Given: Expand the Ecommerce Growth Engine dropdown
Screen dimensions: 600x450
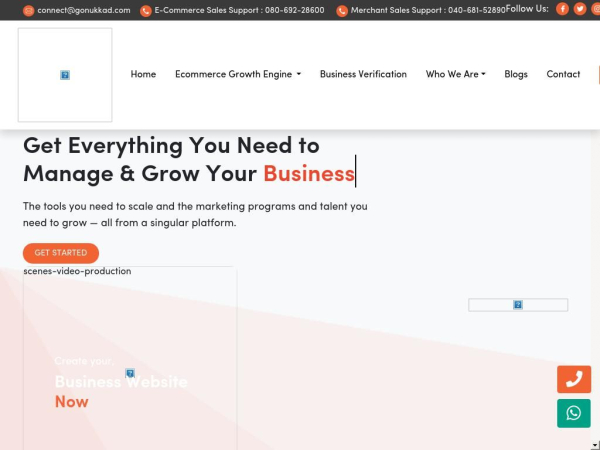Looking at the screenshot, I should pyautogui.click(x=238, y=74).
